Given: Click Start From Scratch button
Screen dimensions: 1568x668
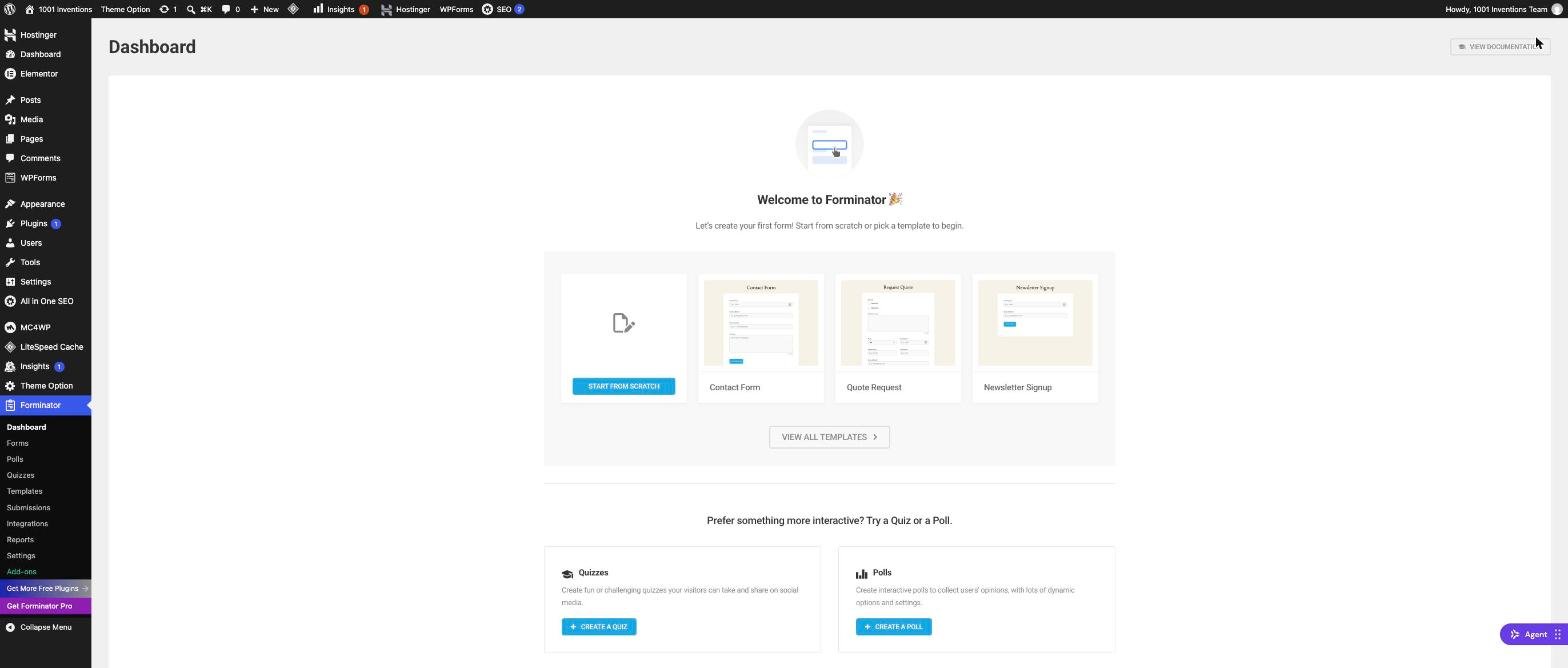Looking at the screenshot, I should pyautogui.click(x=623, y=386).
